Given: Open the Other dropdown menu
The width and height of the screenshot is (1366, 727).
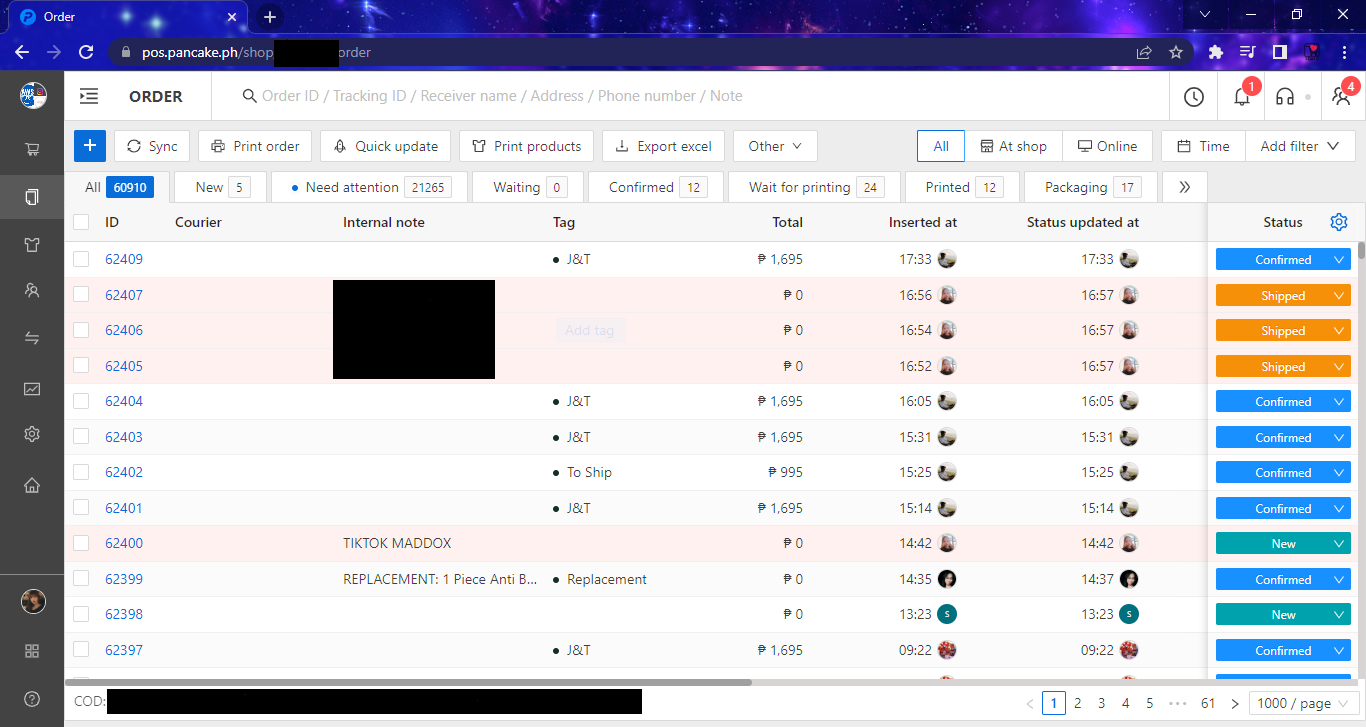Looking at the screenshot, I should [x=775, y=146].
